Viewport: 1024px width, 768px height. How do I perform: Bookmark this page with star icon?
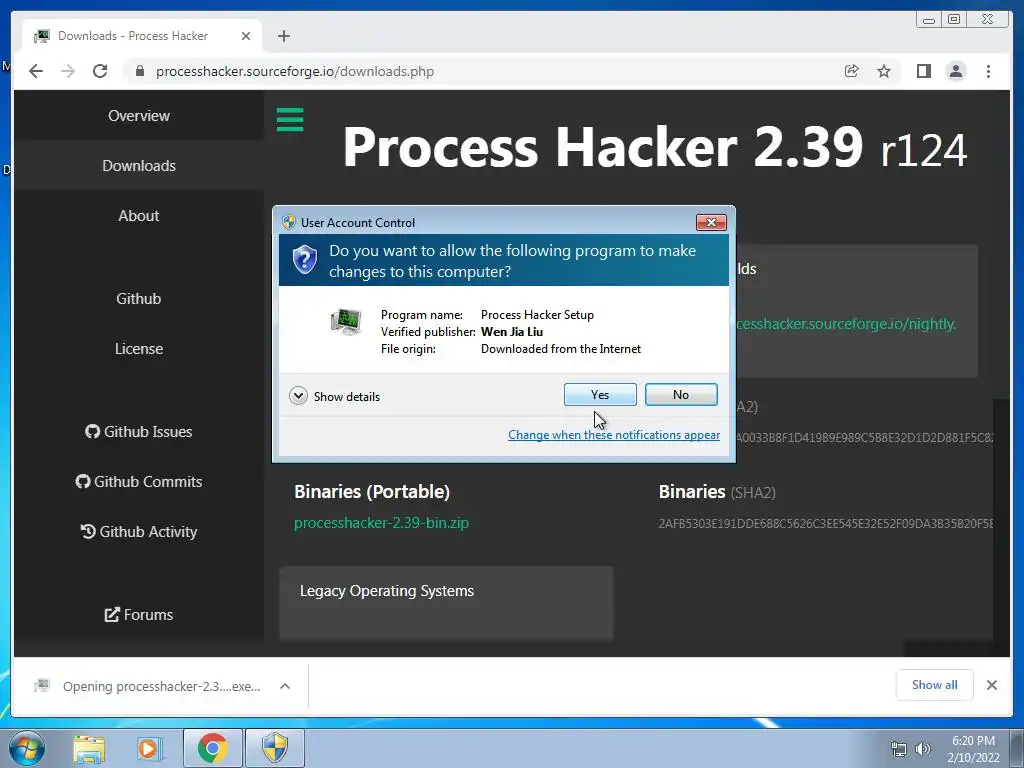click(x=884, y=71)
